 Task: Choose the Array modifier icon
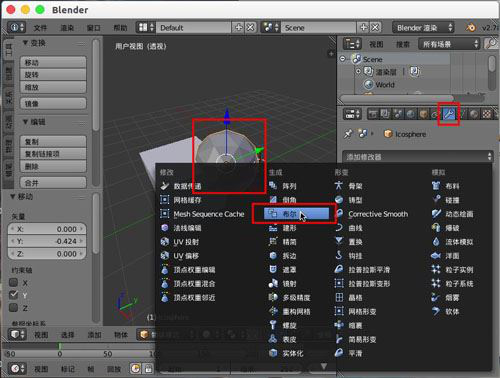click(273, 185)
